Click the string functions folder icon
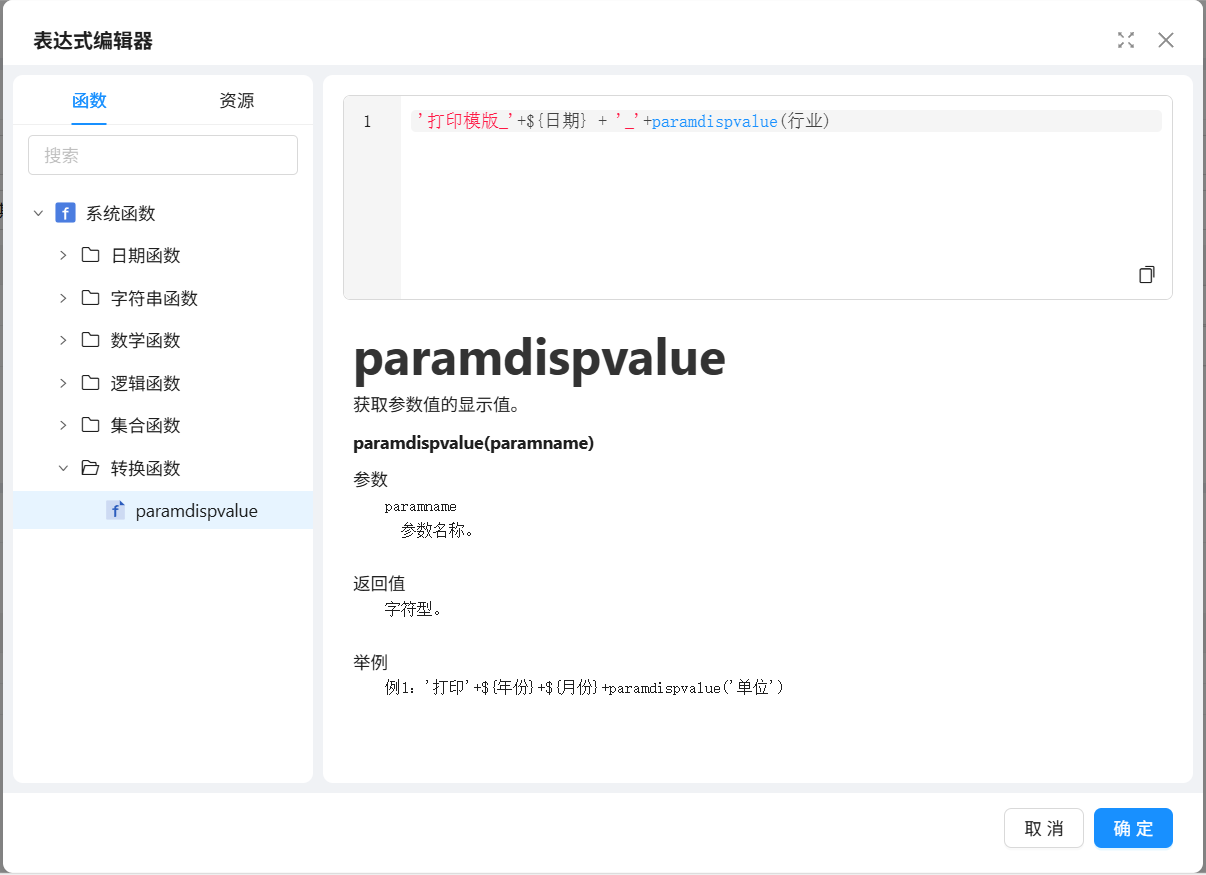This screenshot has width=1206, height=875. (91, 298)
